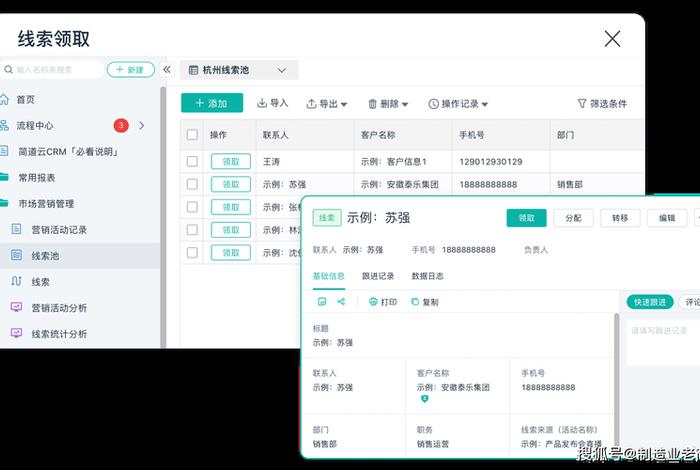700x470 pixels.
Task: Check the checkbox in the third table row
Action: [192, 207]
